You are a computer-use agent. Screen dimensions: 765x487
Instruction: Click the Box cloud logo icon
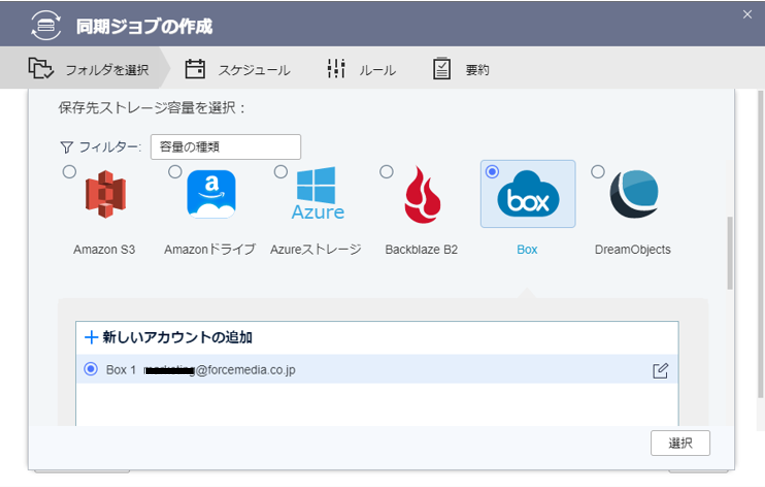click(528, 196)
